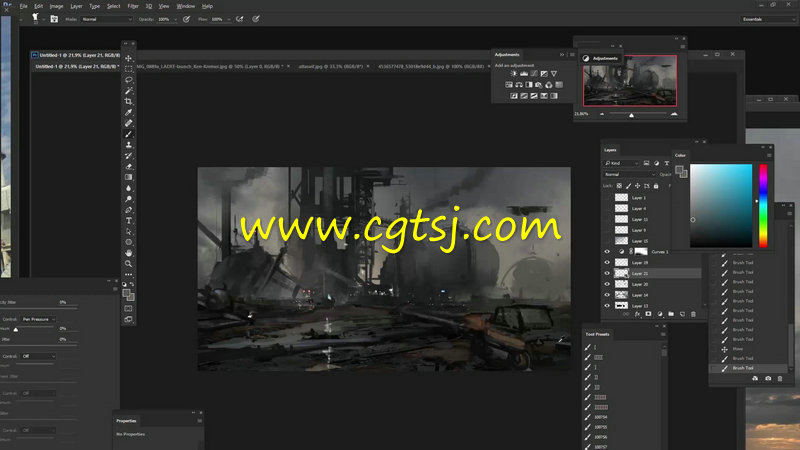The image size is (800, 450).
Task: Switch to Untitled-1 document tab
Action: point(77,66)
